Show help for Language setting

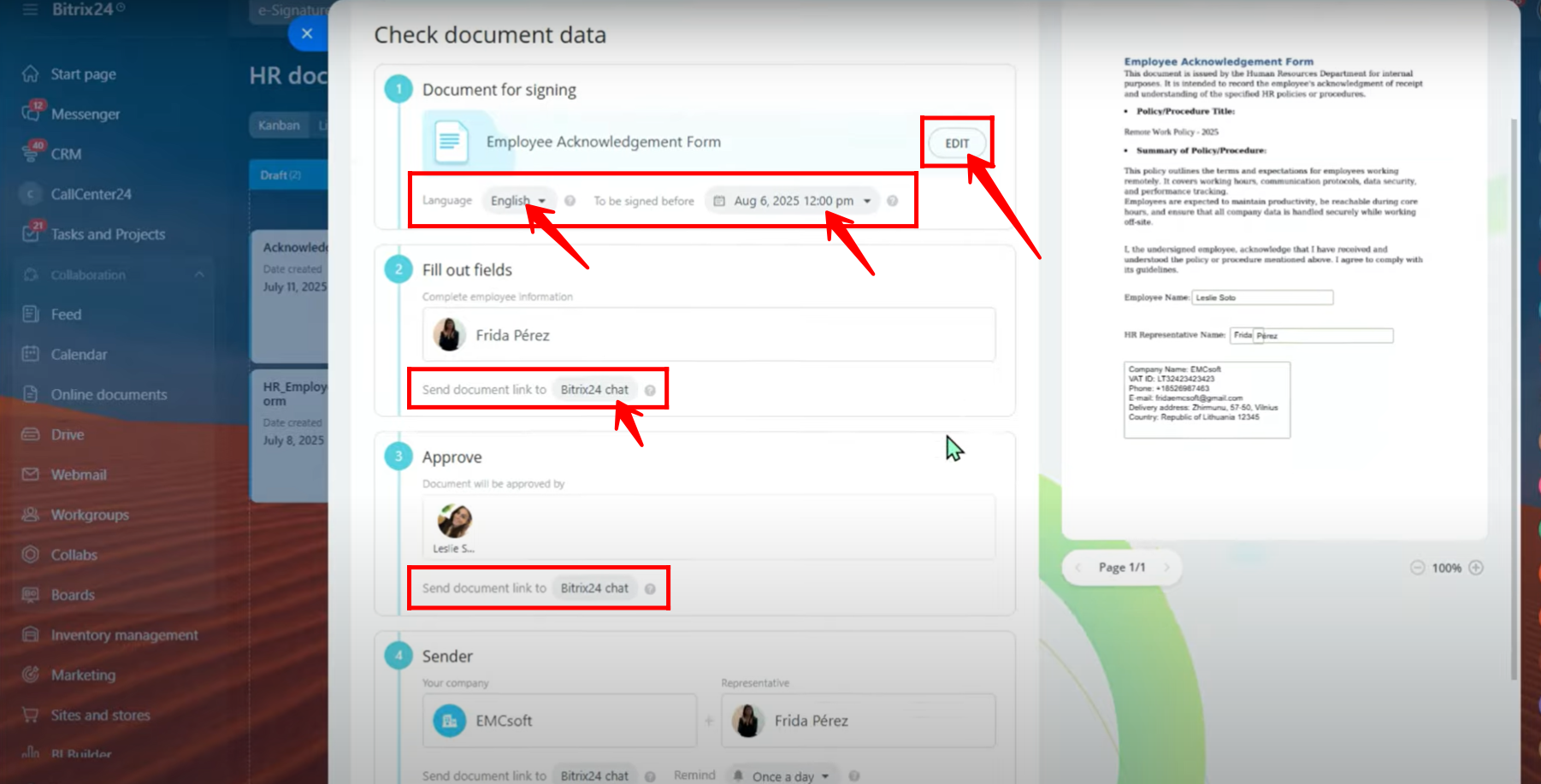(x=570, y=201)
